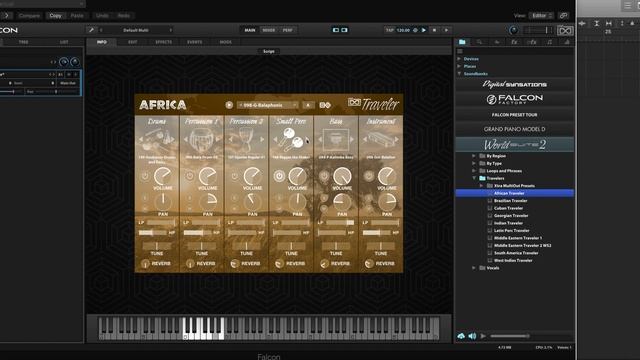Start playback with the transport play icon
This screenshot has height=360, width=640.
pos(424,30)
